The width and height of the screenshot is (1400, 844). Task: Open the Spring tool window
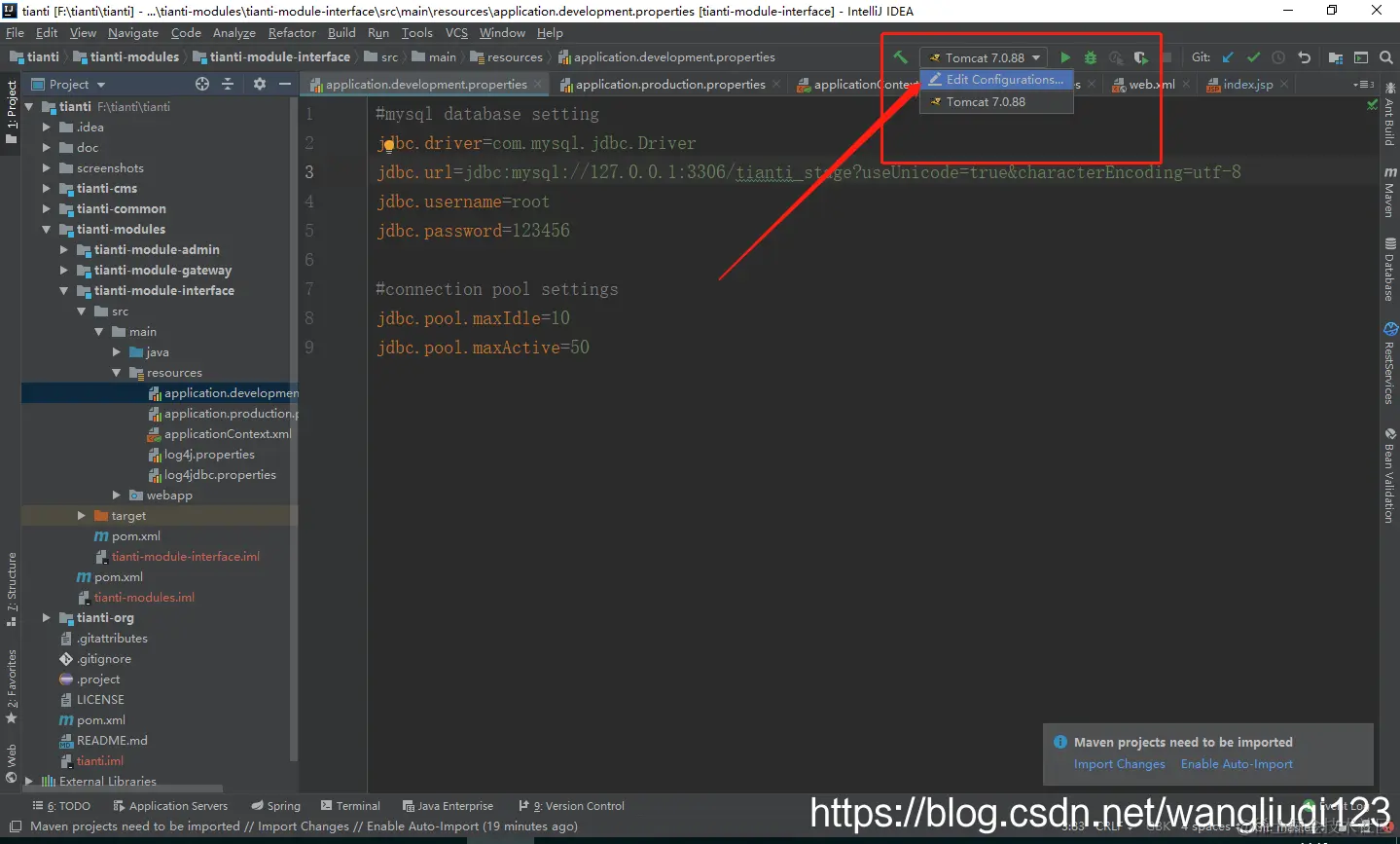(276, 806)
